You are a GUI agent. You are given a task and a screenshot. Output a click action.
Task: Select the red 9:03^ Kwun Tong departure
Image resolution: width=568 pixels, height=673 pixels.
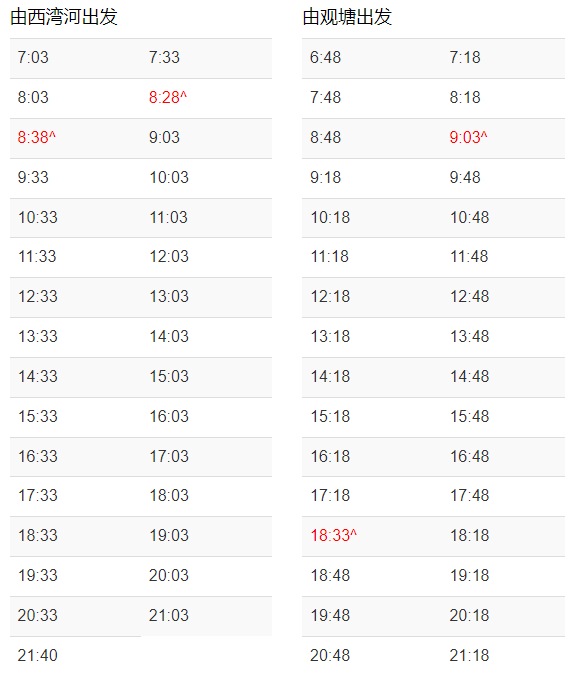(x=468, y=137)
